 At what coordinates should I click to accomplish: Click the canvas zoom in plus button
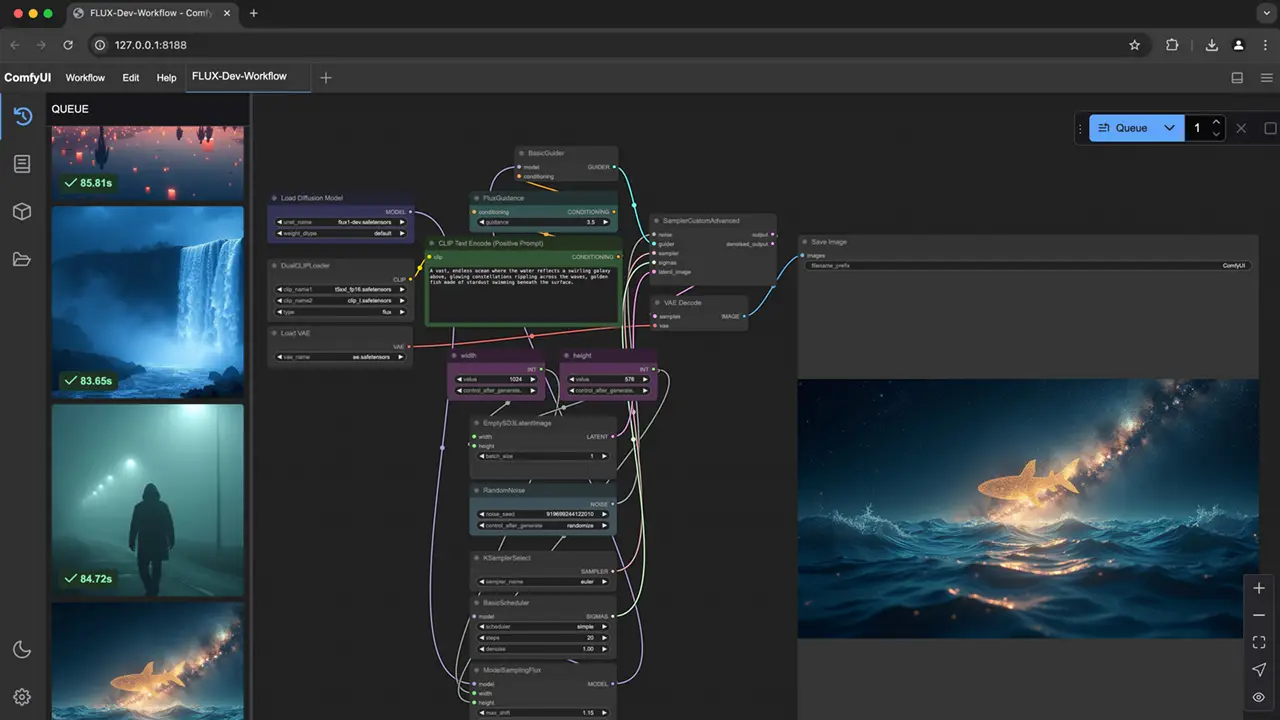click(1259, 588)
